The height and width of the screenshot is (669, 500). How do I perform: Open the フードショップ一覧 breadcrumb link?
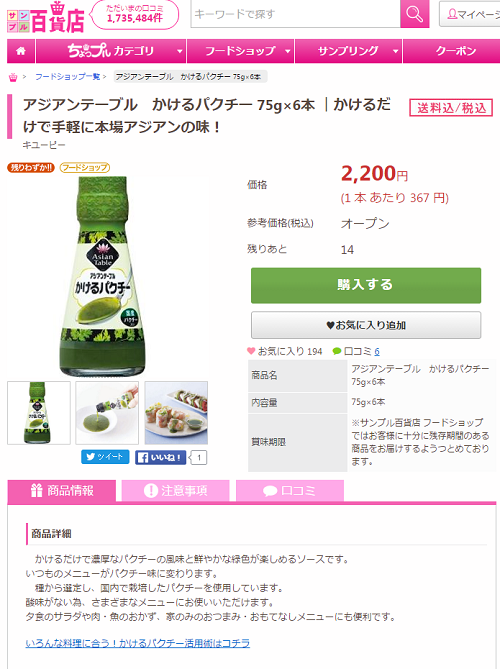[x=67, y=77]
